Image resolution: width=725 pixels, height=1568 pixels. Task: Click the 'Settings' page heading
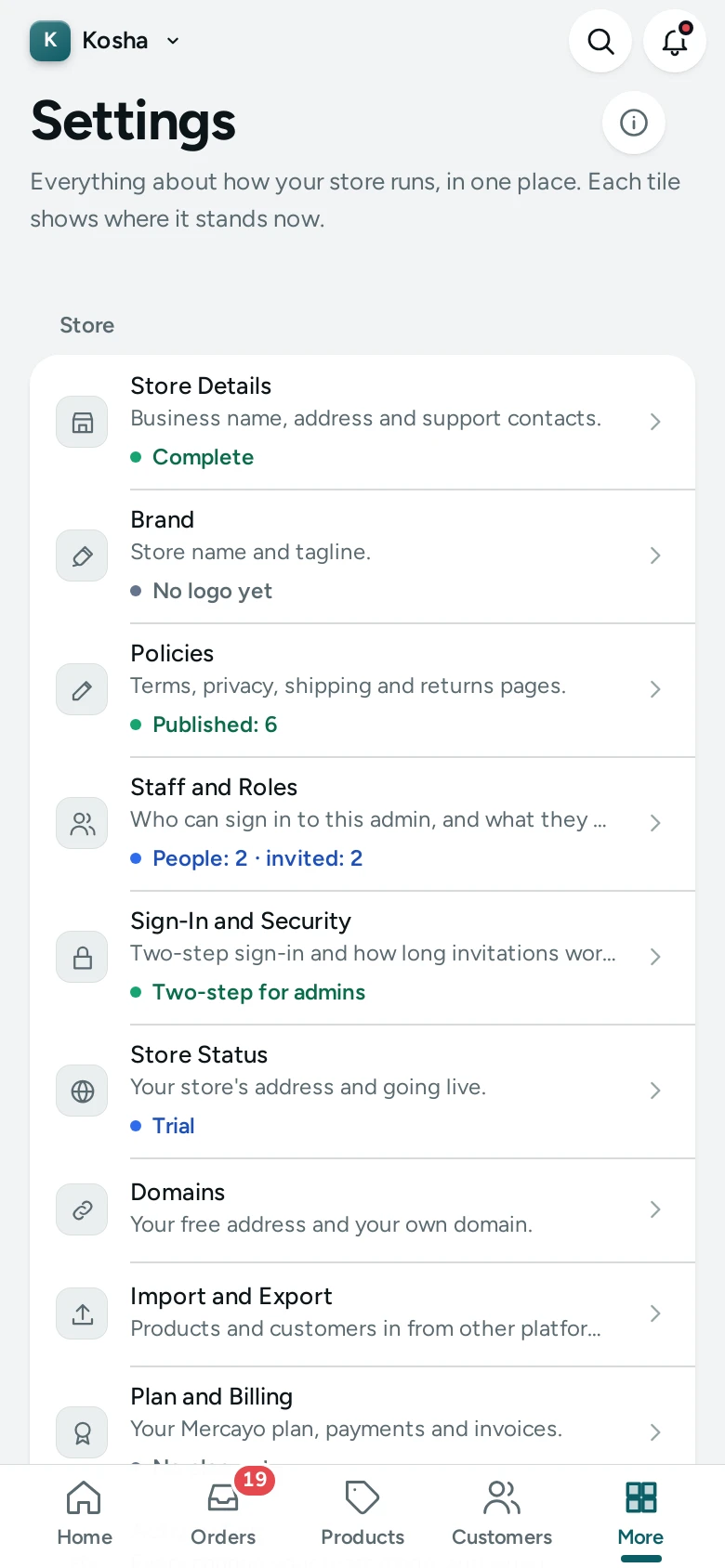point(133,122)
